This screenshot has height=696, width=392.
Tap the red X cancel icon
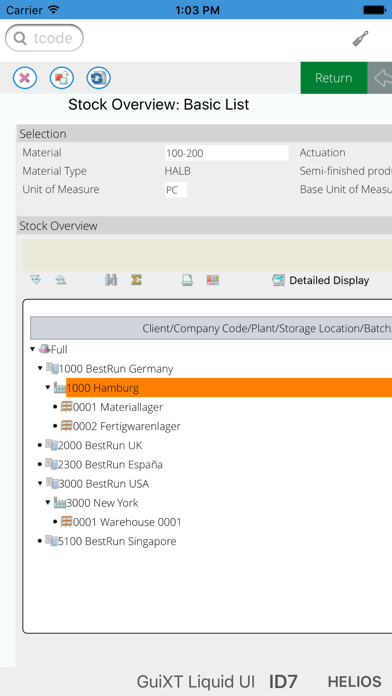(x=25, y=79)
